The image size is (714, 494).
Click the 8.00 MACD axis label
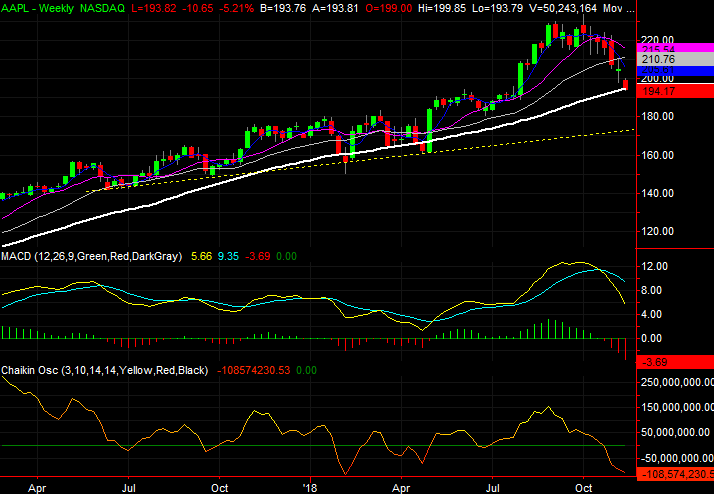pyautogui.click(x=653, y=290)
